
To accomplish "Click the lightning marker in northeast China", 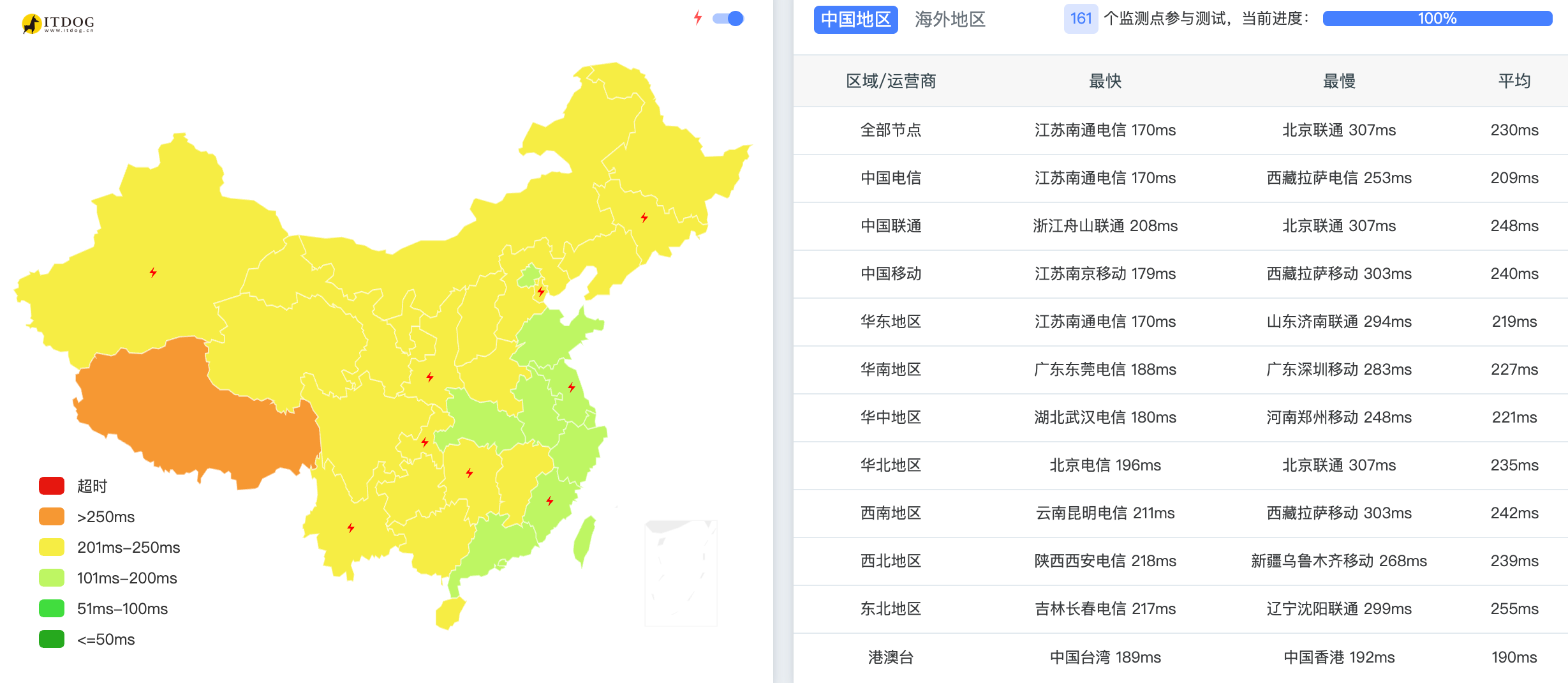I will (644, 218).
